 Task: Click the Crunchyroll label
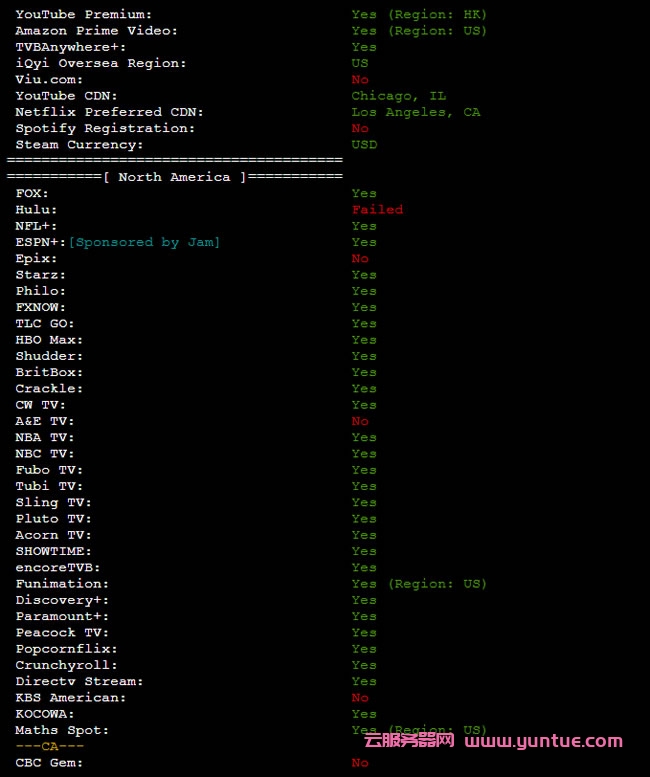tap(66, 665)
